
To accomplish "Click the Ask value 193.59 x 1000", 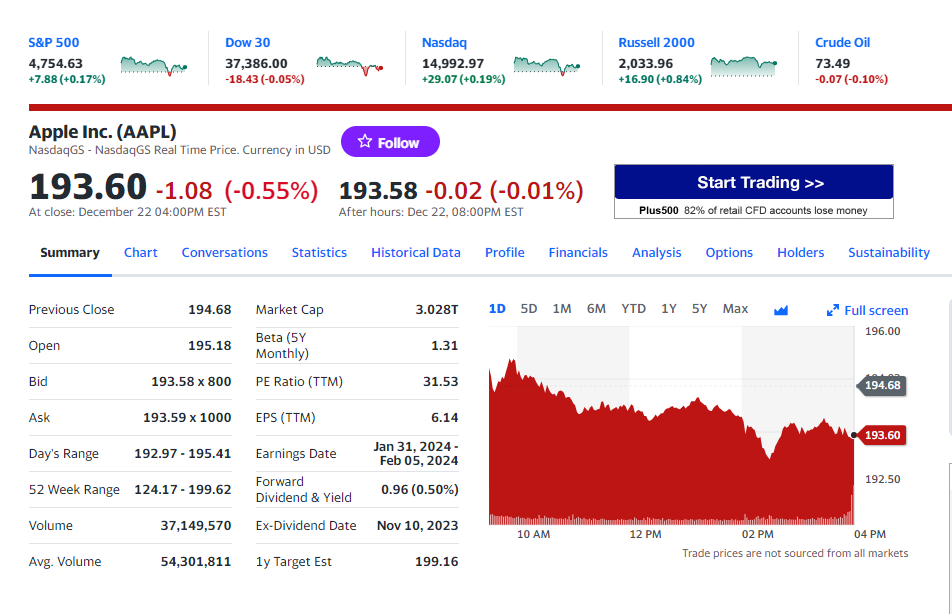I will pos(187,417).
